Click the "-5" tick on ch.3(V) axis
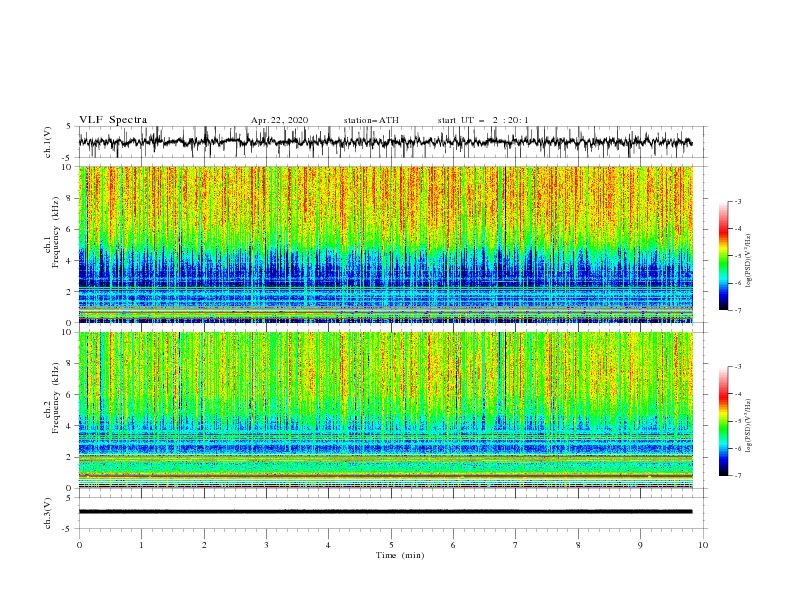 [x=67, y=529]
